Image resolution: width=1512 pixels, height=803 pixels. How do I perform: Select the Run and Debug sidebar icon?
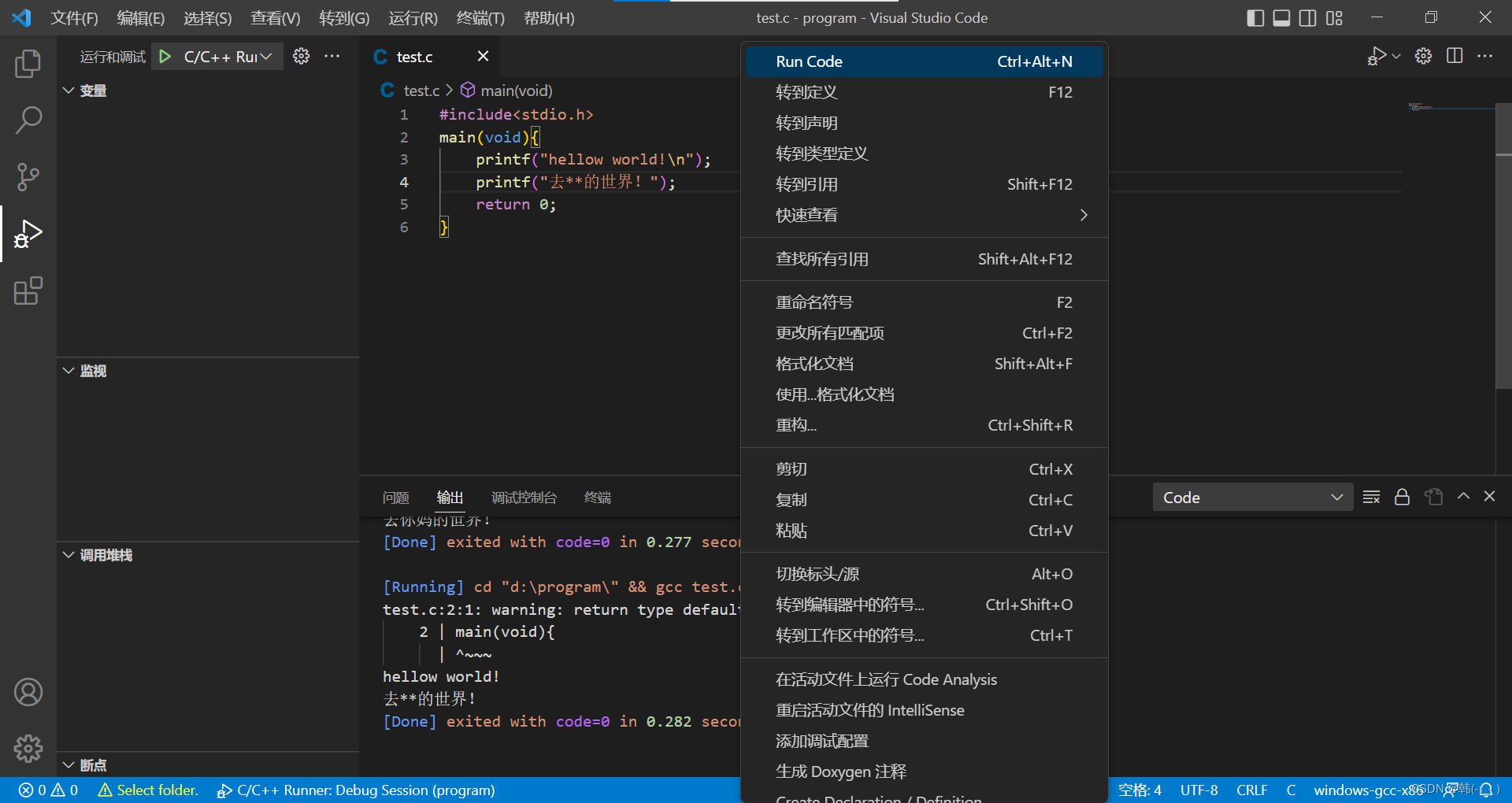point(28,233)
